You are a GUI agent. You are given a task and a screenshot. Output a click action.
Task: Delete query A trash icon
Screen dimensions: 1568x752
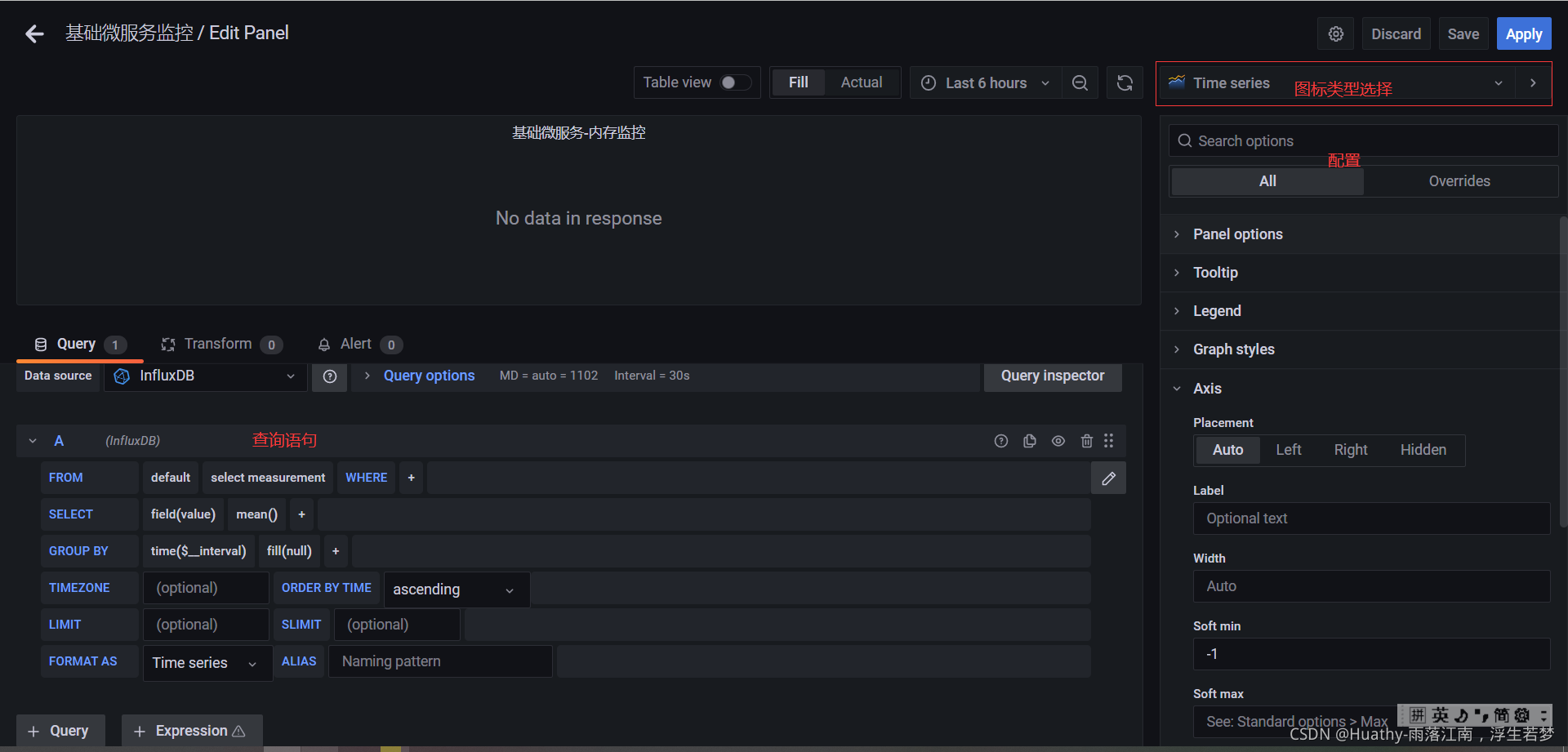pyautogui.click(x=1087, y=441)
